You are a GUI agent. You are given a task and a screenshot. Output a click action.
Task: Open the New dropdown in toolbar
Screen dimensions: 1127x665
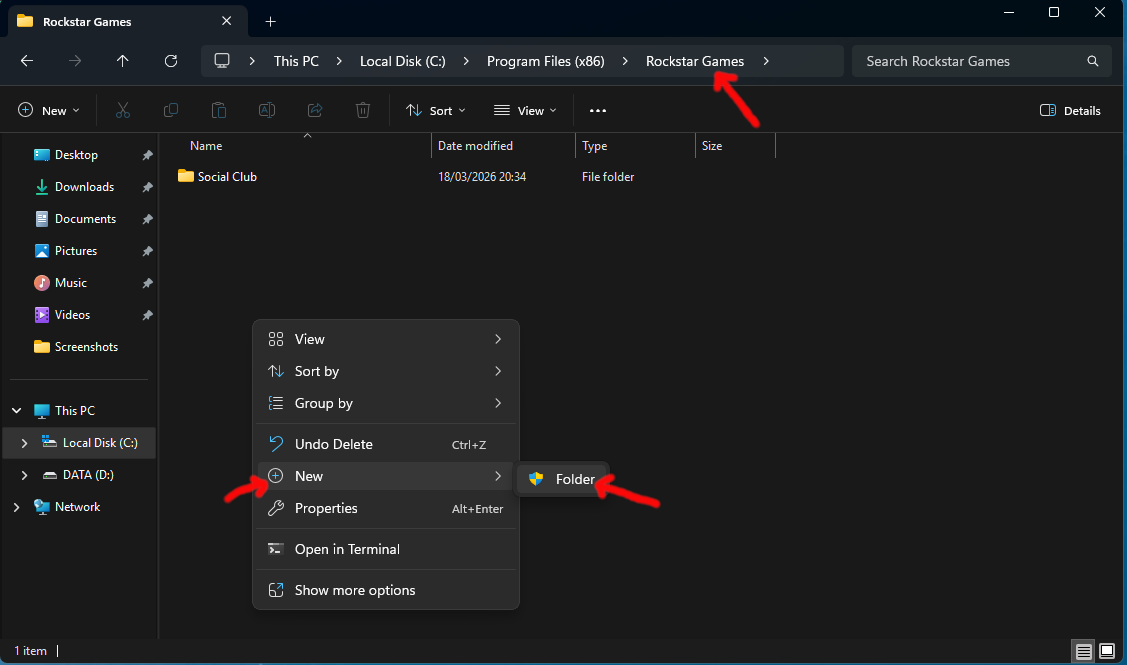48,111
